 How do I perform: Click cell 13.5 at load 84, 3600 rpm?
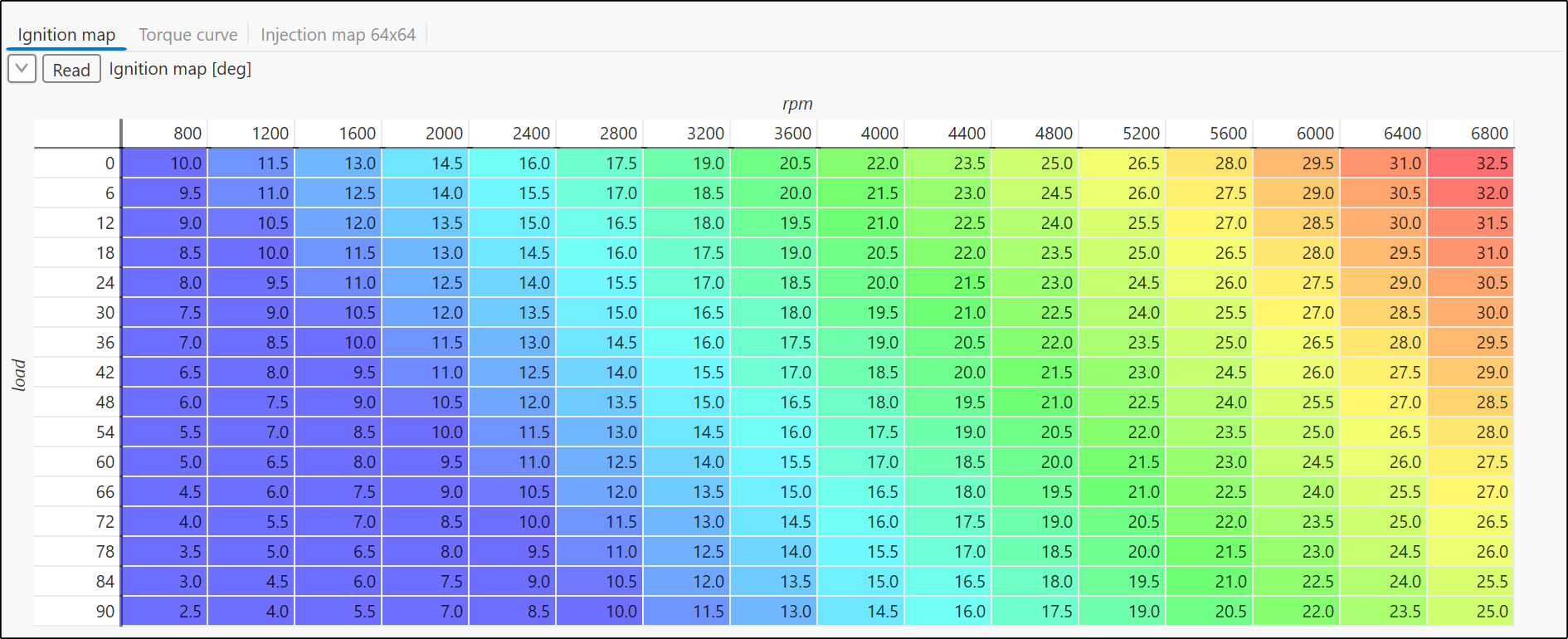[774, 582]
